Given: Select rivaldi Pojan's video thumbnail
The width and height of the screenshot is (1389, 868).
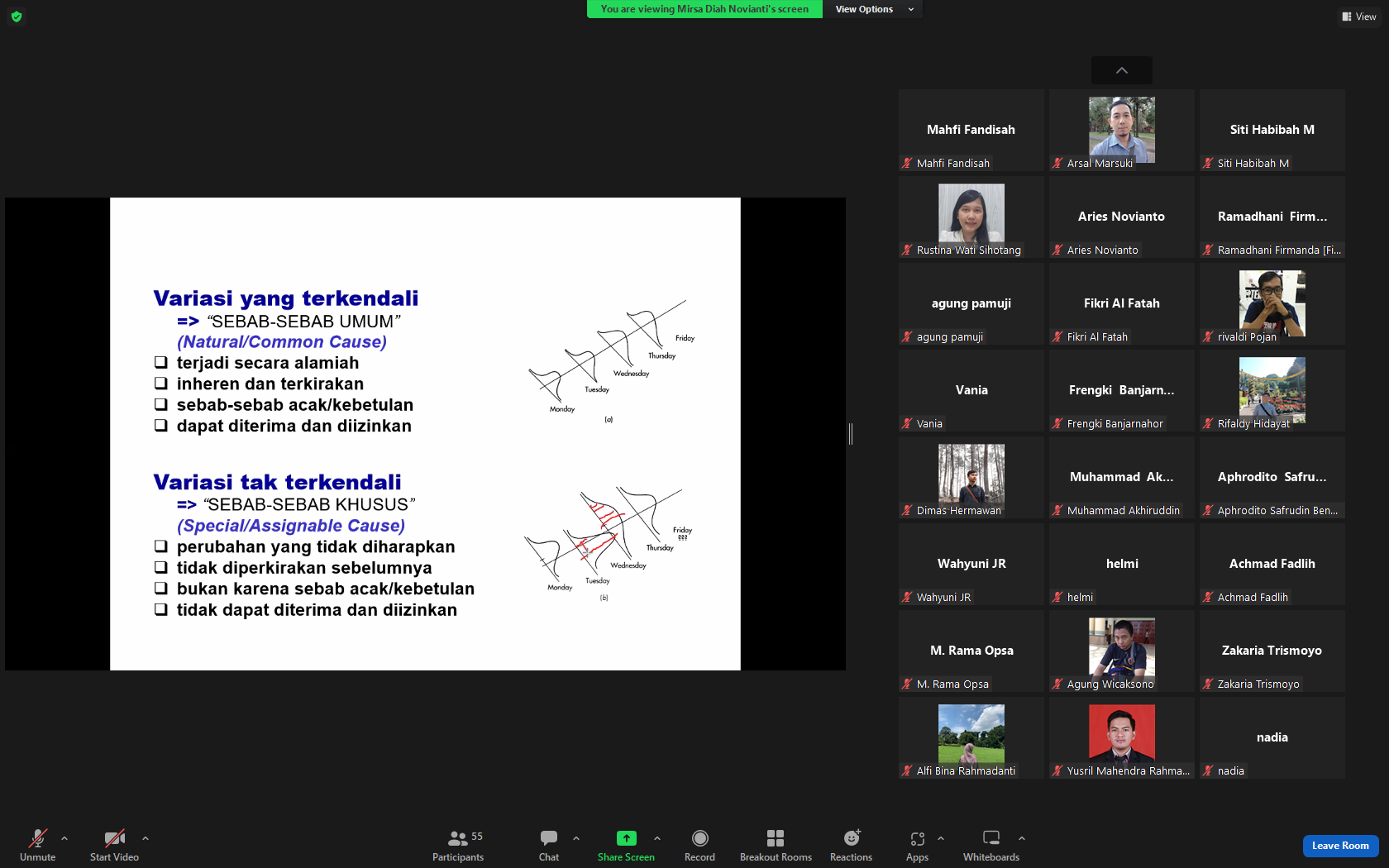Looking at the screenshot, I should (1272, 303).
